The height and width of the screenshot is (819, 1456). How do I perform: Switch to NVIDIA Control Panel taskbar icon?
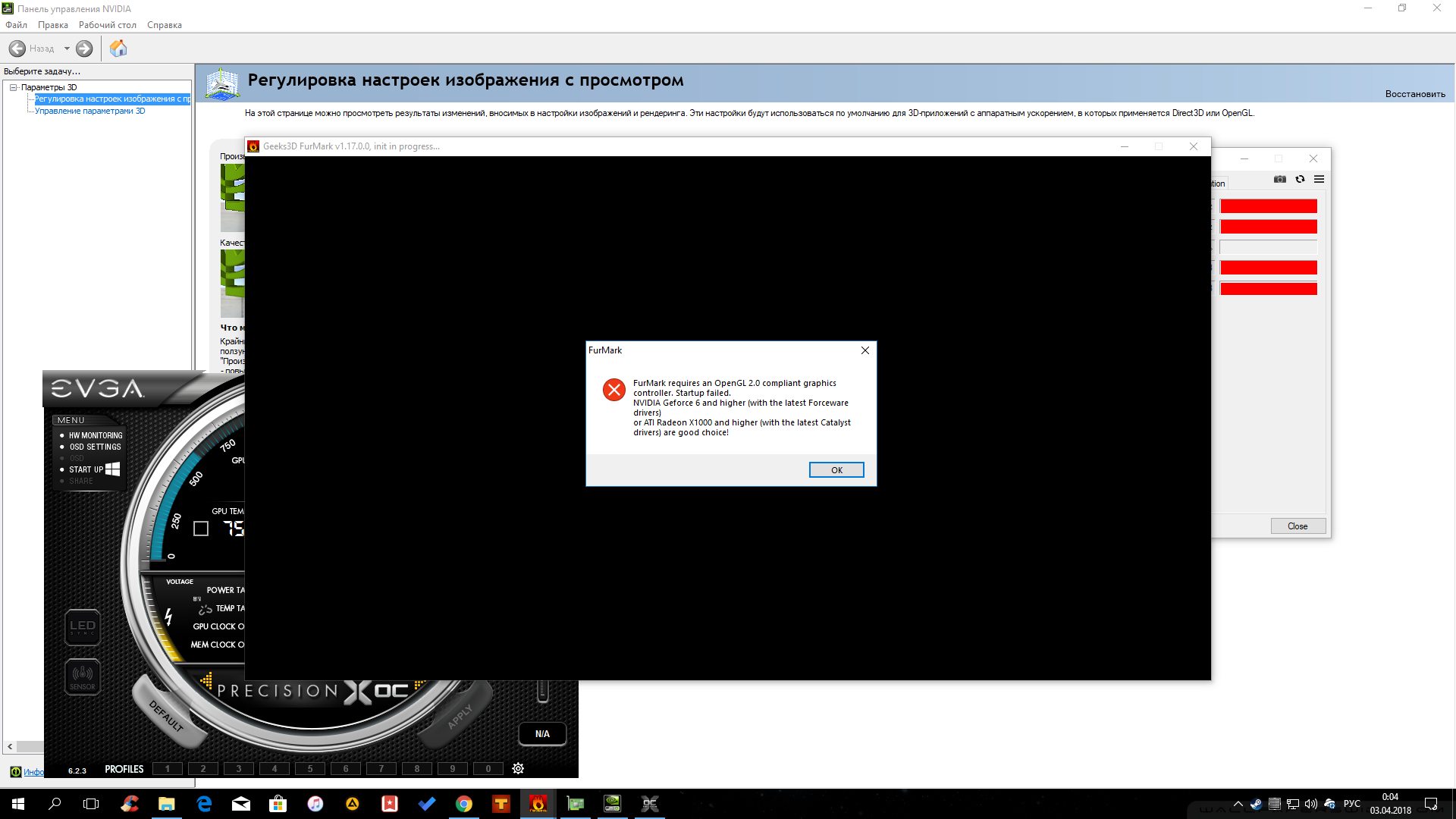613,804
